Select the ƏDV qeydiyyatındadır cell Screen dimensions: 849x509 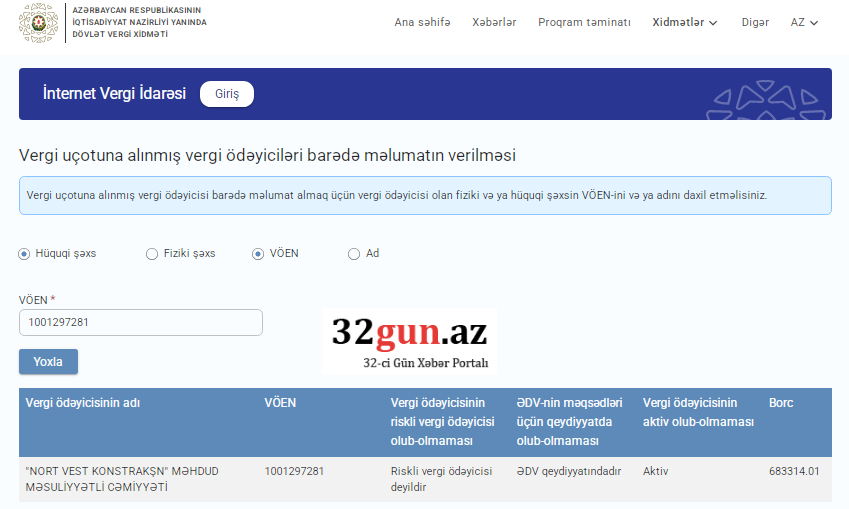pos(569,471)
